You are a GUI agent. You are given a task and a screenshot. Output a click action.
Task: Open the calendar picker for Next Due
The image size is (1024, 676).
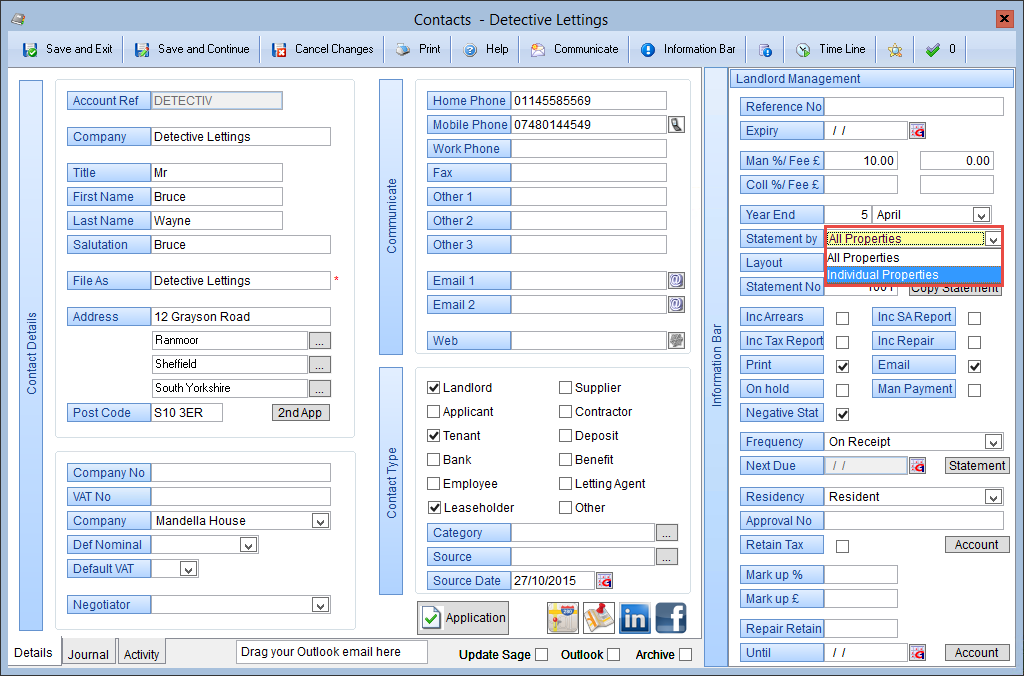point(918,466)
